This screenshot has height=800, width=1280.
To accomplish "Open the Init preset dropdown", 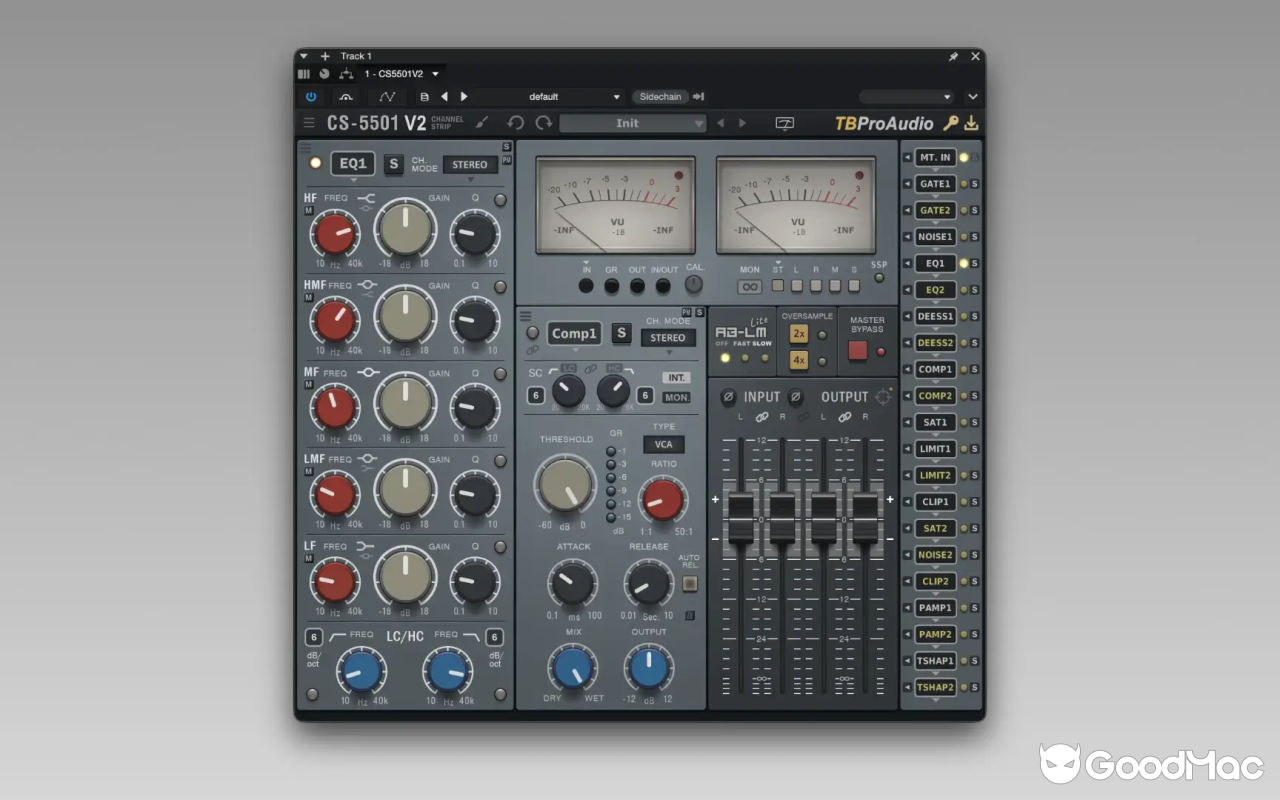I will [633, 123].
